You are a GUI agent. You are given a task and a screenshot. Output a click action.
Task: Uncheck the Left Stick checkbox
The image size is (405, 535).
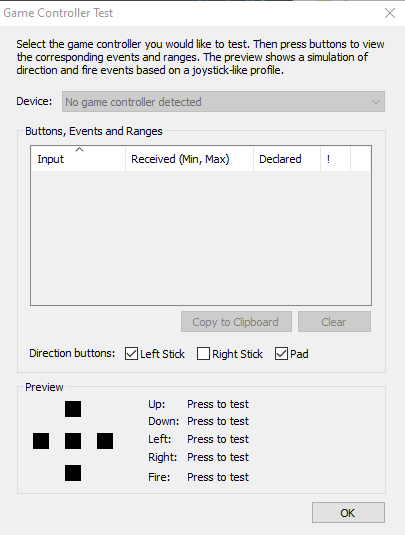131,354
